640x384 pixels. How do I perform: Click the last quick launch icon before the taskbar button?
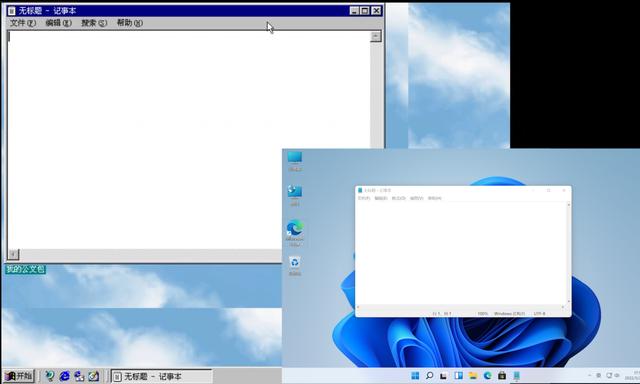tap(93, 376)
